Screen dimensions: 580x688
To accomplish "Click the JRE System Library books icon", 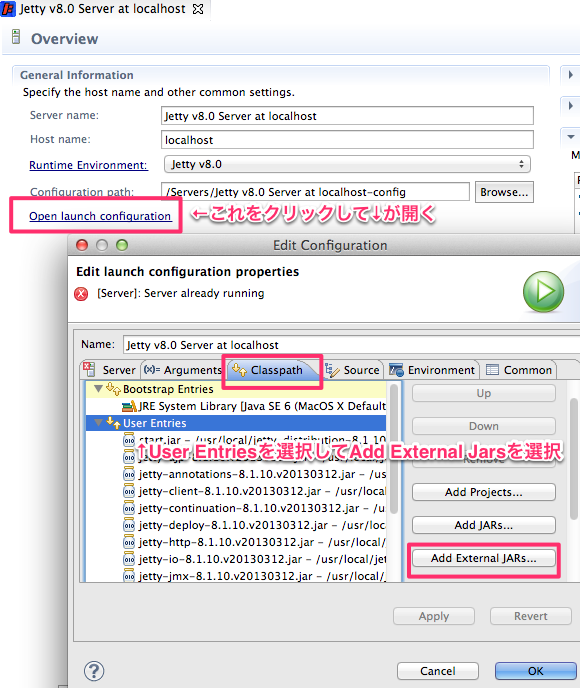I will coord(129,406).
